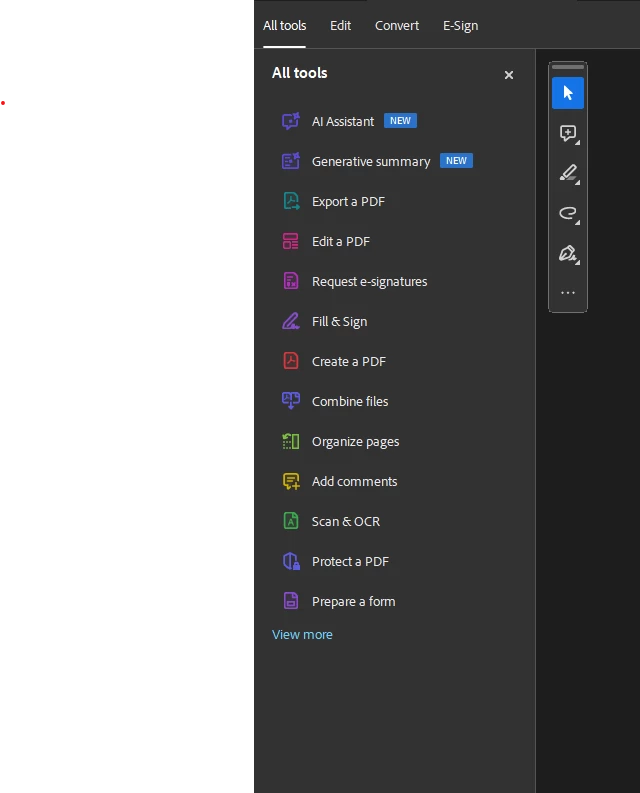Select the freehand draw lasso tool

point(568,213)
